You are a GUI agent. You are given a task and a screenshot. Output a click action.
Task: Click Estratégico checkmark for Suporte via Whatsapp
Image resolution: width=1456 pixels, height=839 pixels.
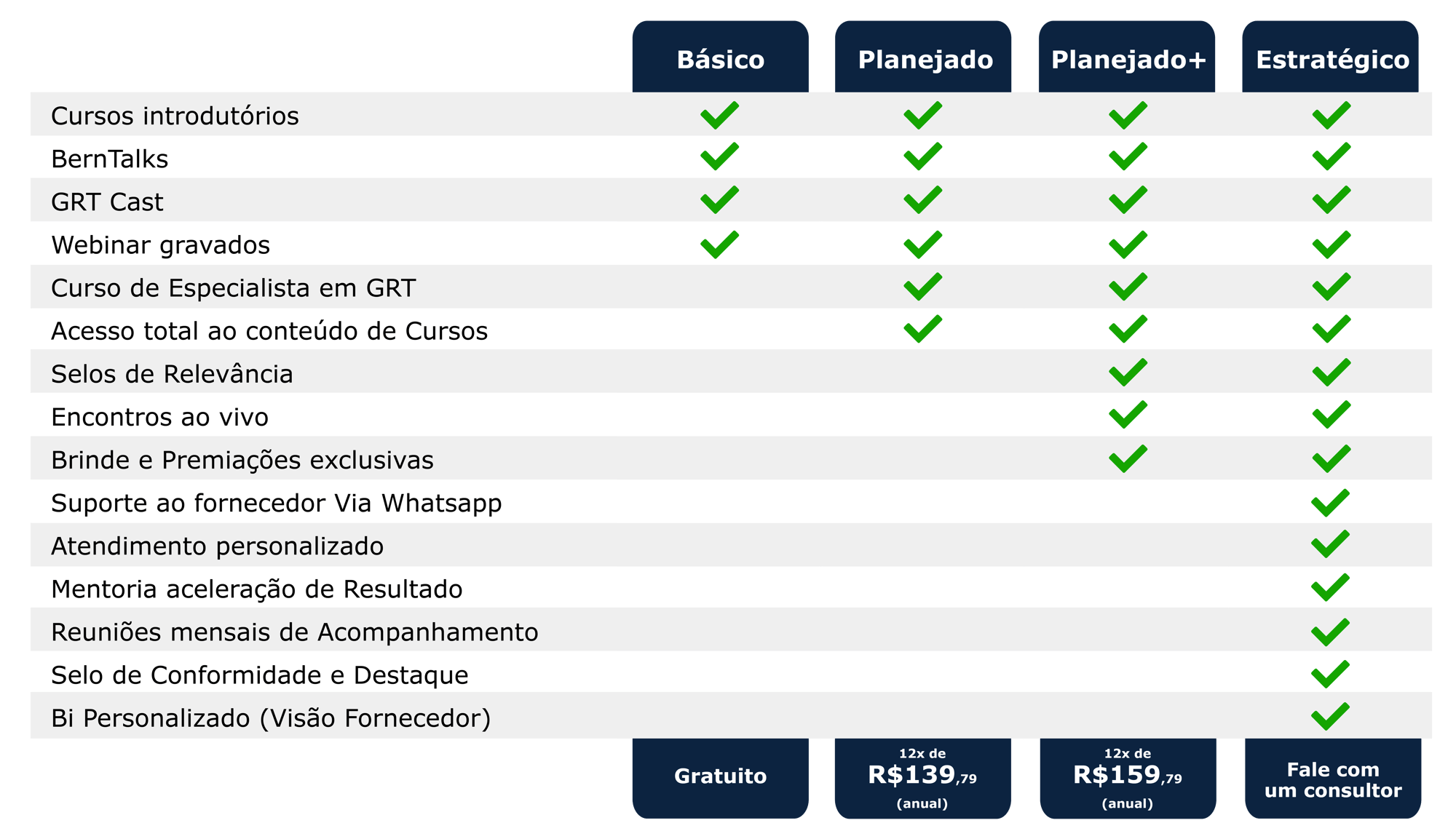point(1330,503)
